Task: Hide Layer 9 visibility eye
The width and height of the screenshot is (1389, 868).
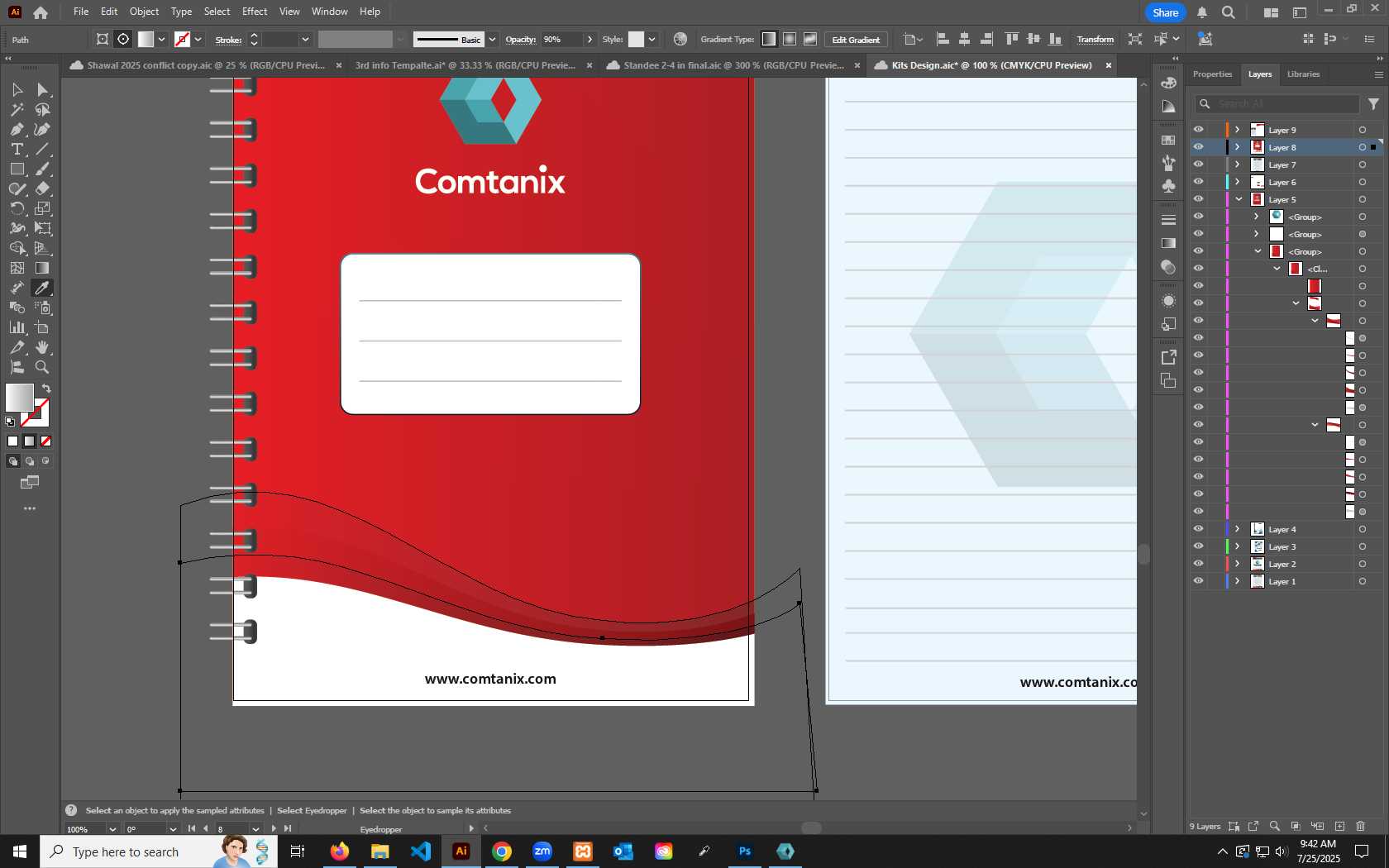Action: point(1198,130)
